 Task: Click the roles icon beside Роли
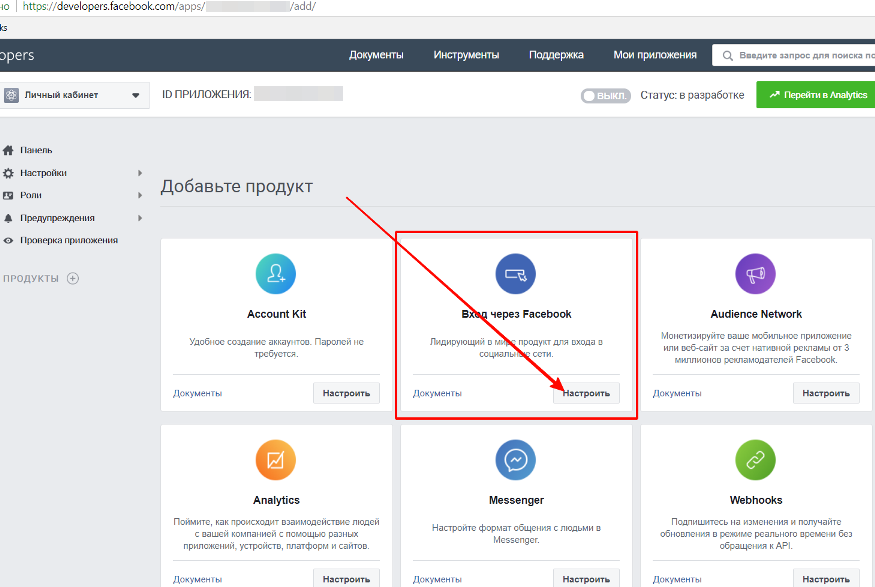point(8,195)
